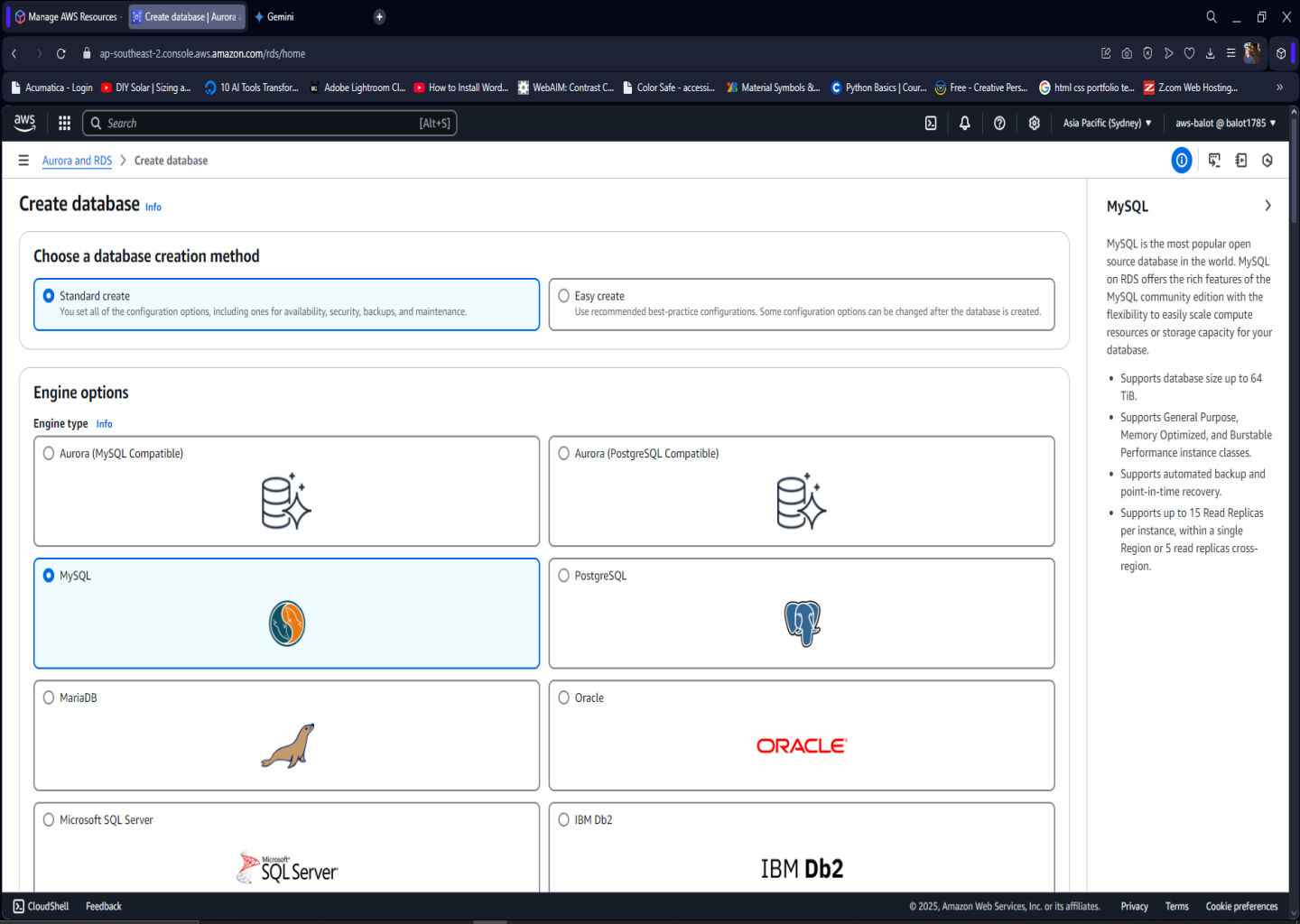Open CloudShell from the footer
Viewport: 1300px width, 924px height.
point(42,907)
